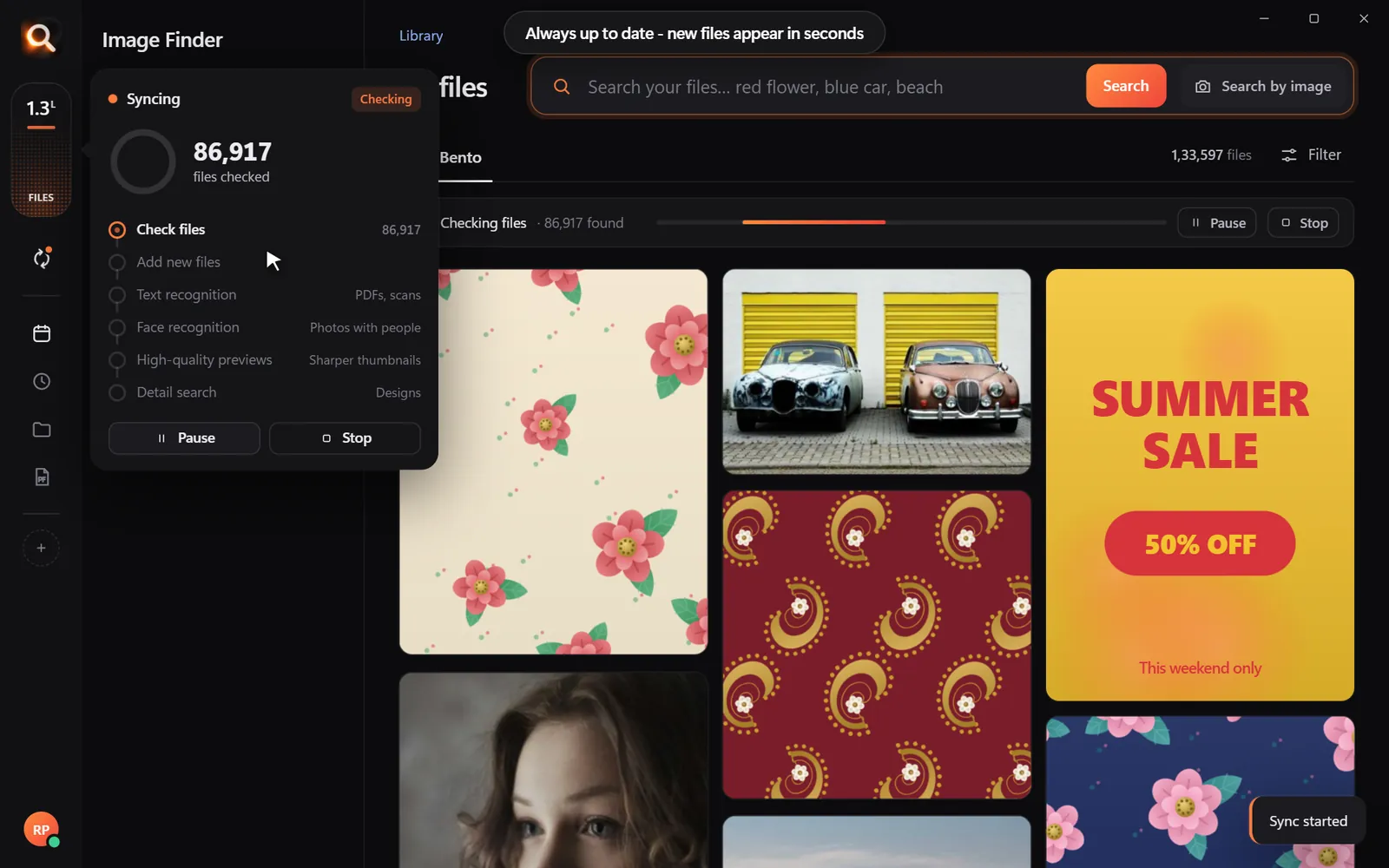Open the calendar view icon

(42, 333)
